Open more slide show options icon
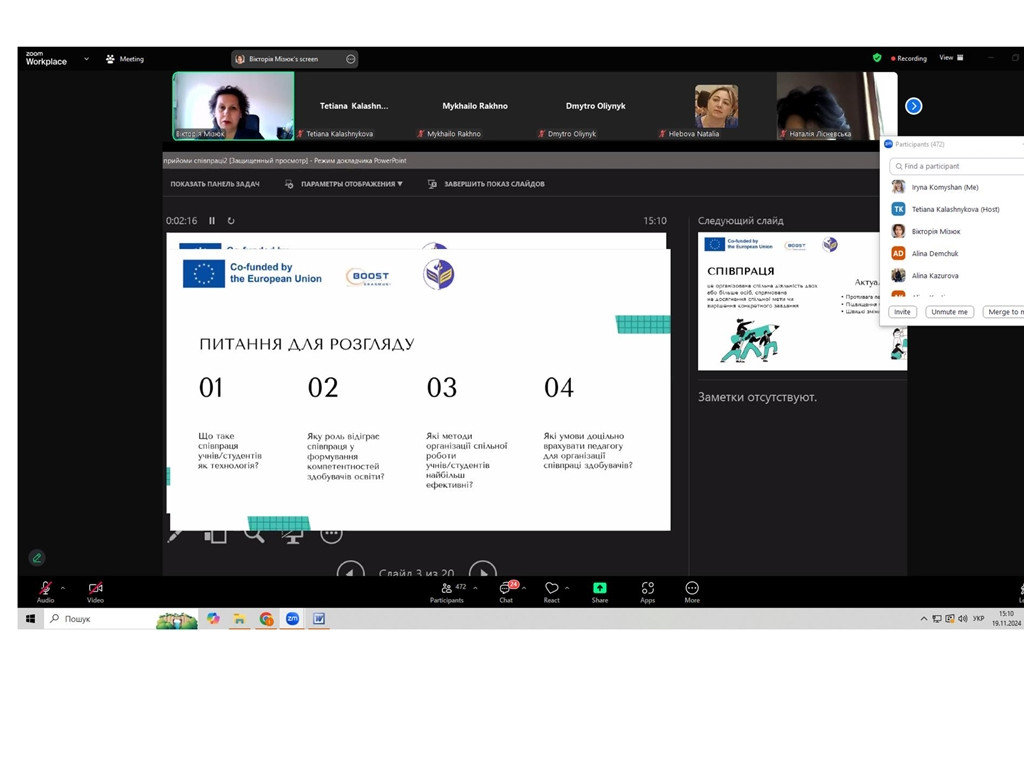The width and height of the screenshot is (1024, 768). [x=331, y=536]
